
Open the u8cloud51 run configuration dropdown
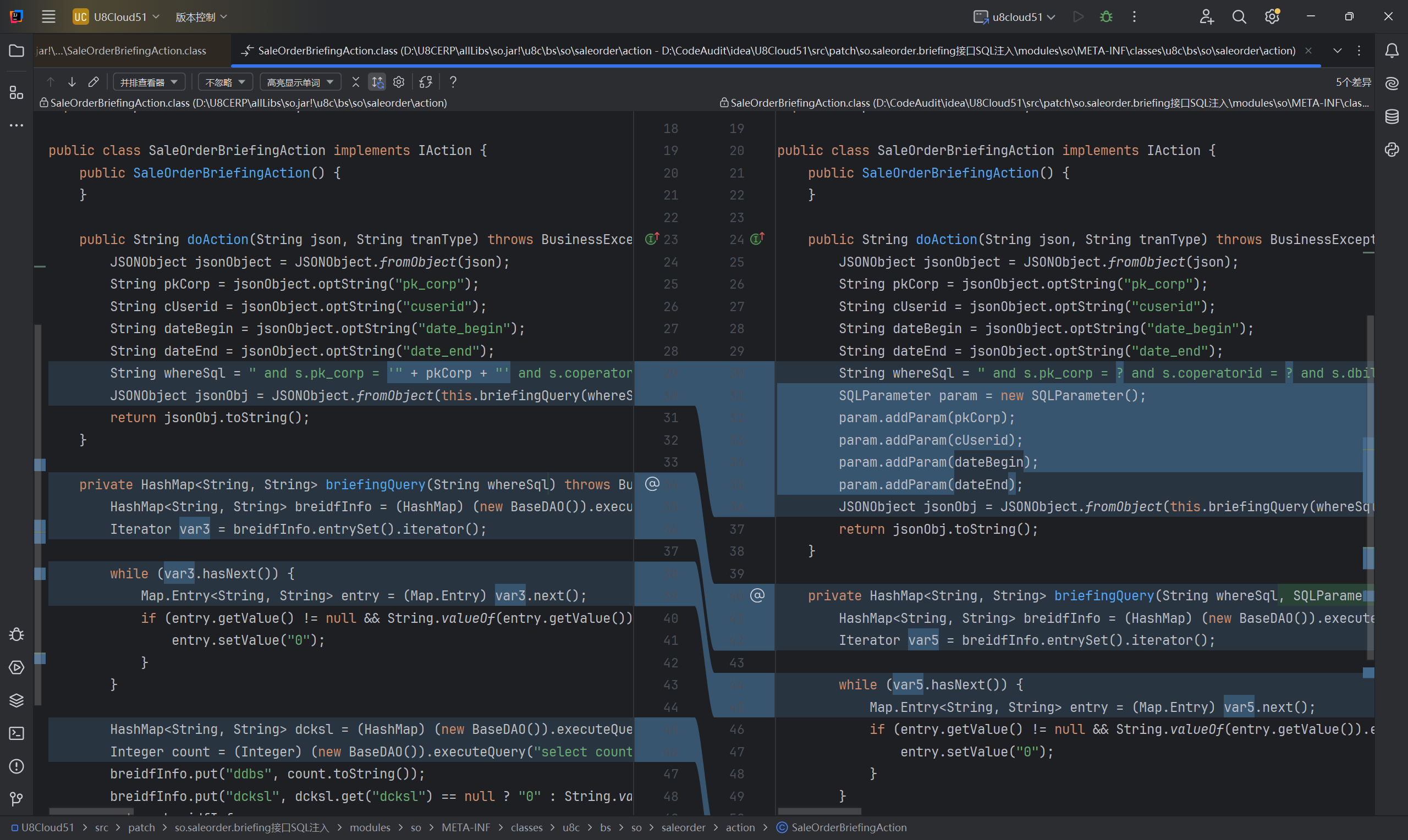pyautogui.click(x=1014, y=16)
